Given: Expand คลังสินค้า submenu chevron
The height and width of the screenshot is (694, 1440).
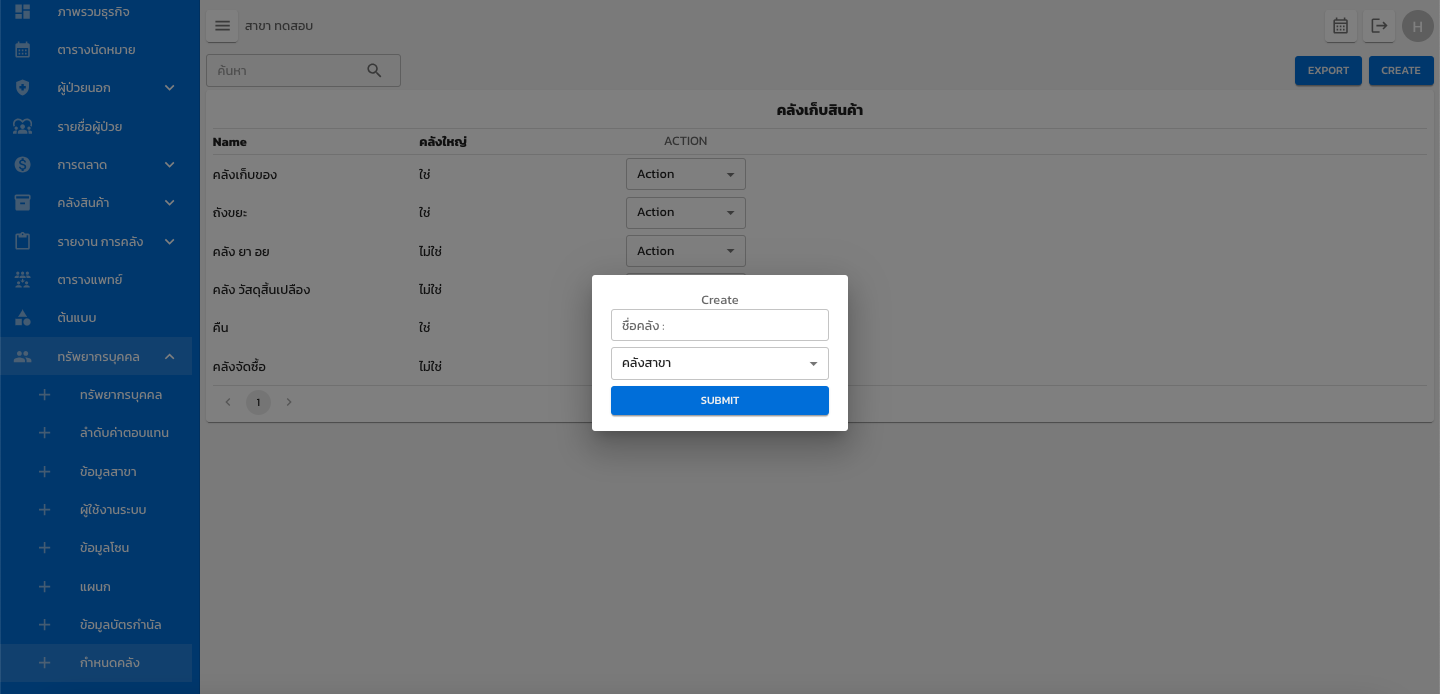Looking at the screenshot, I should coord(170,203).
